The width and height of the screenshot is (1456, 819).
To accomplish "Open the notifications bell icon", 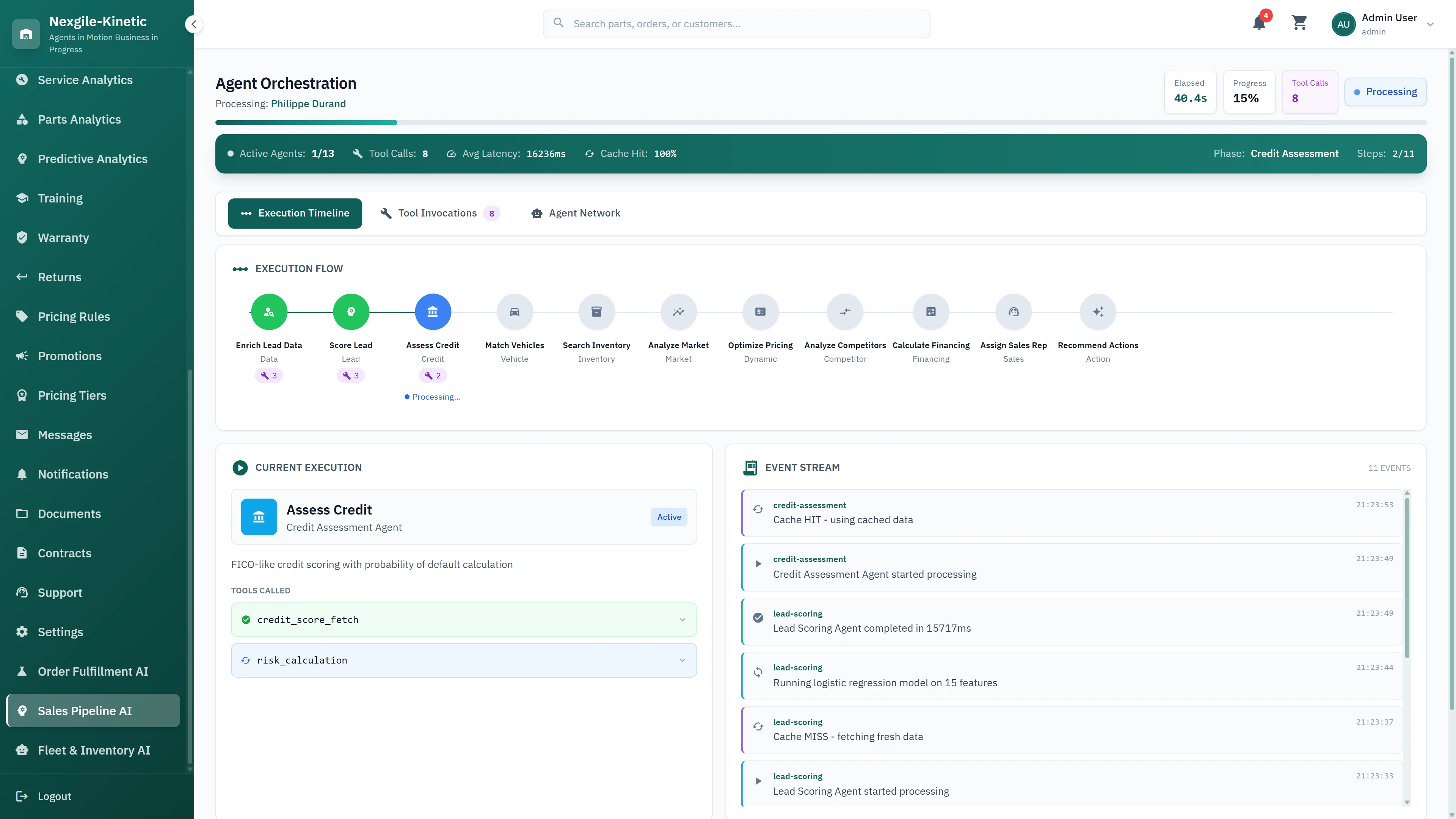I will click(x=1259, y=24).
